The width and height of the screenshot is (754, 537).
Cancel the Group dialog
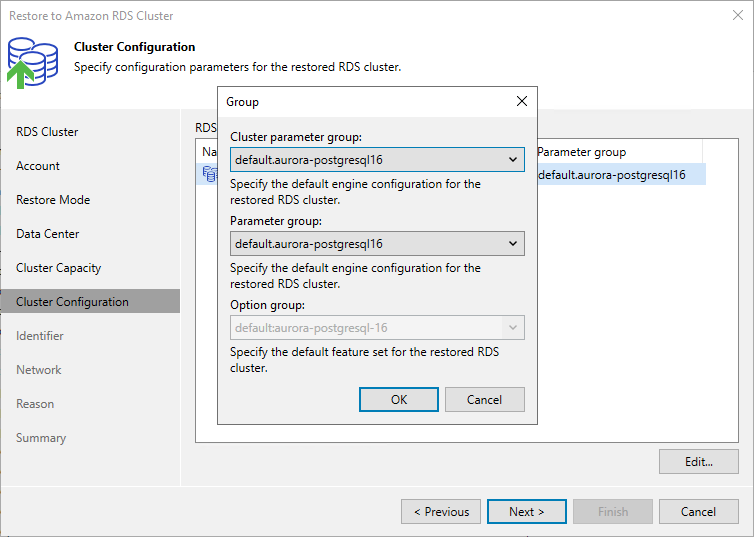pos(484,400)
